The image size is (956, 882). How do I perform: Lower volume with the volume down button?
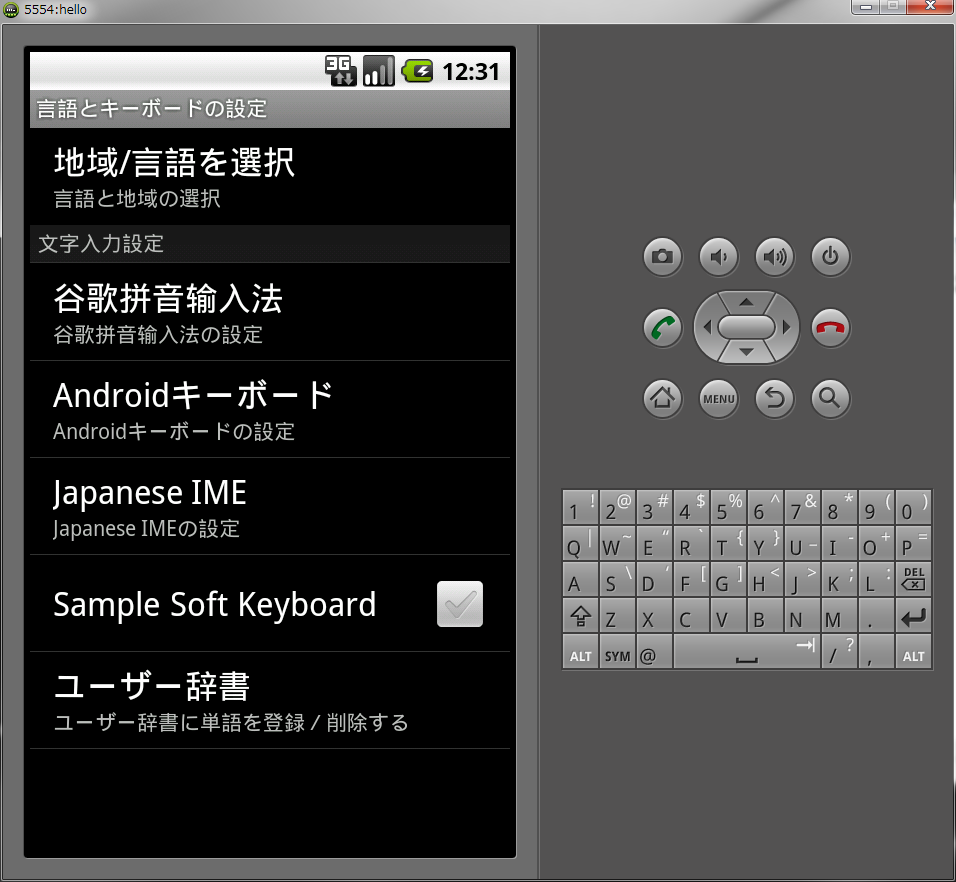pos(719,257)
